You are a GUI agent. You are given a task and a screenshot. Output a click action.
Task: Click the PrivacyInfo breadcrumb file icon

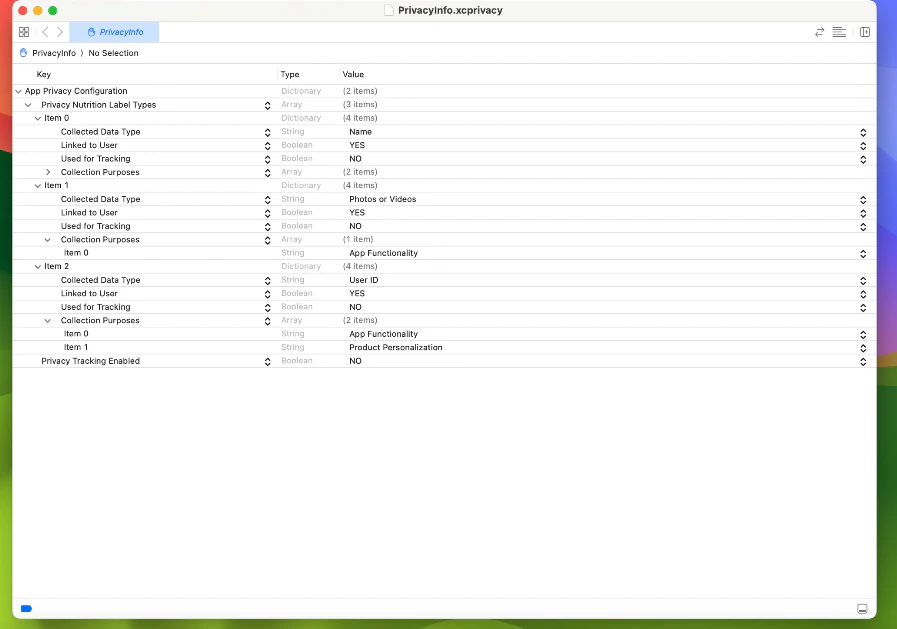pyautogui.click(x=23, y=53)
